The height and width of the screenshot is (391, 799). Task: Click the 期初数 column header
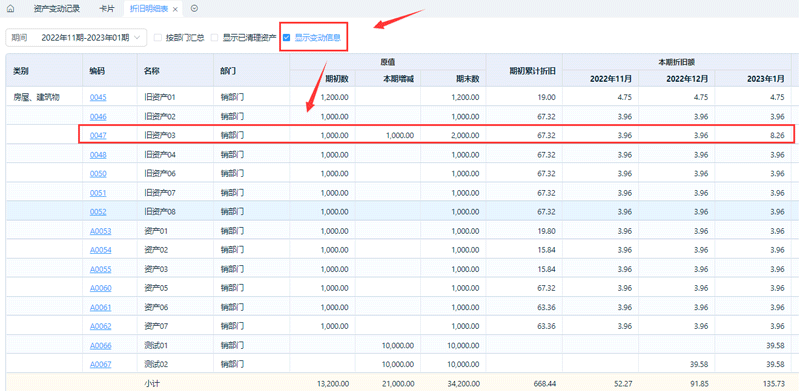[x=323, y=79]
